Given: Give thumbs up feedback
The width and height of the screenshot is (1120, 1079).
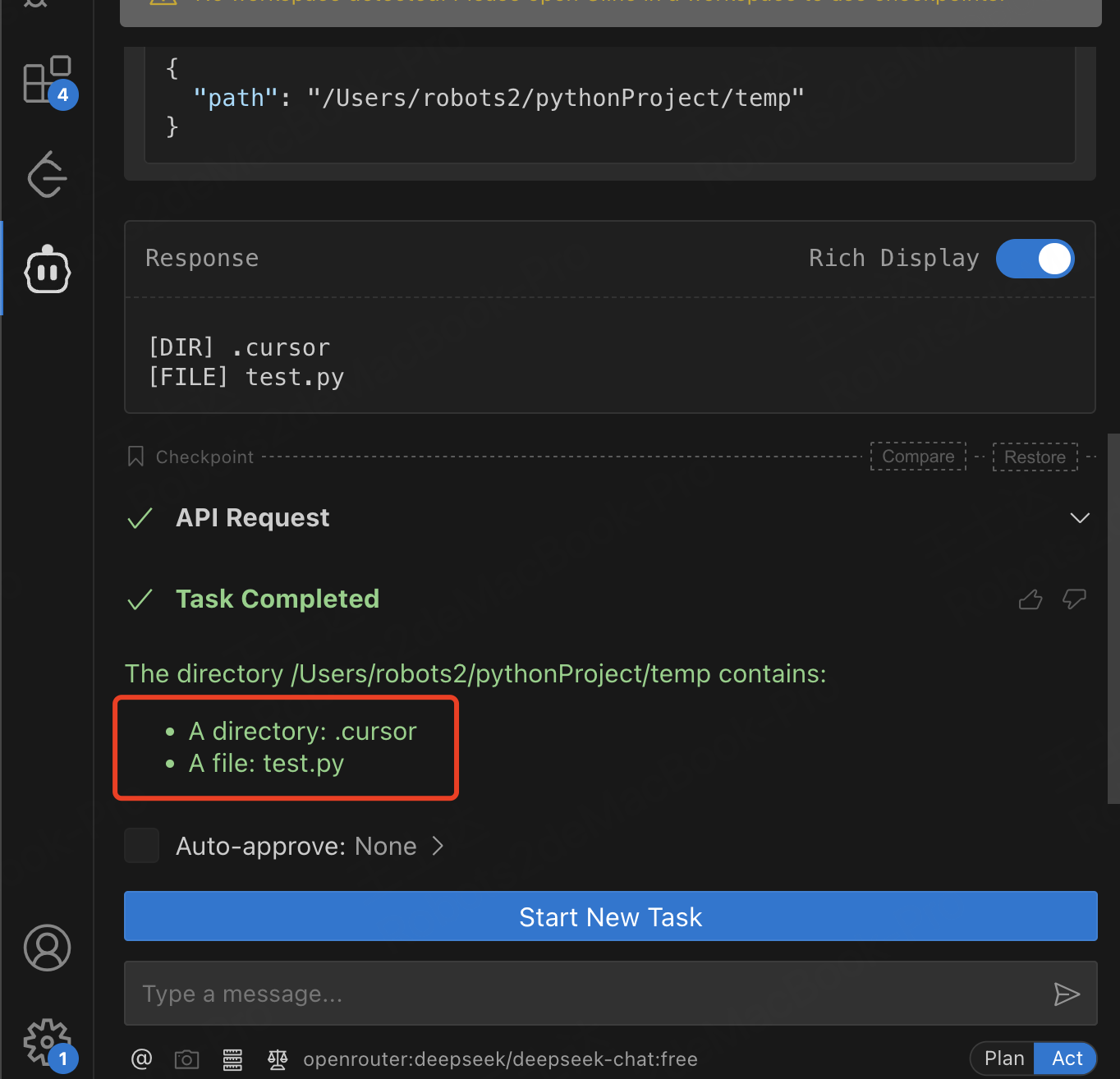Looking at the screenshot, I should [x=1030, y=600].
